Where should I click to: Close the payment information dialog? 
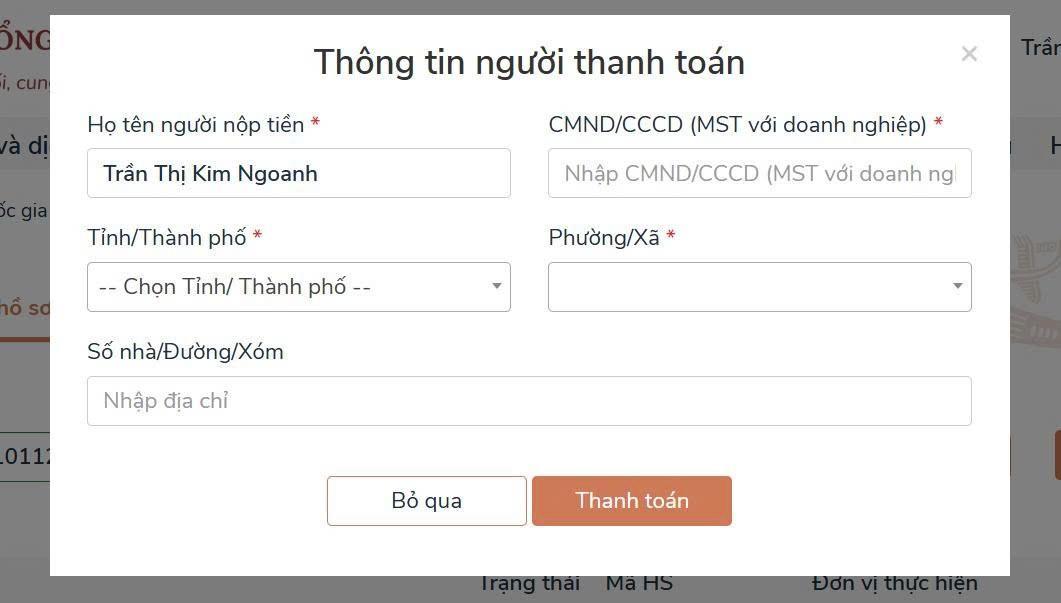968,54
